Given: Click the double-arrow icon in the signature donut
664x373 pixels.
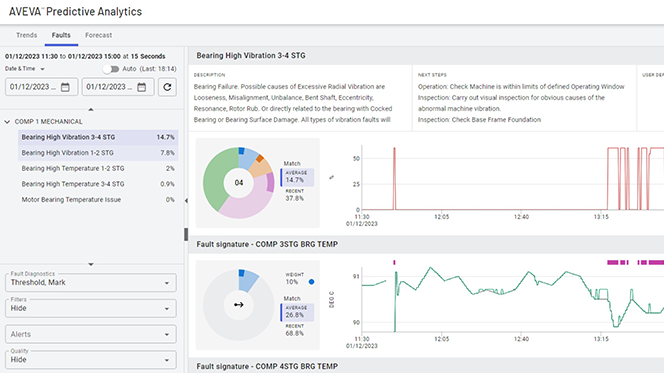Looking at the screenshot, I should tap(239, 304).
